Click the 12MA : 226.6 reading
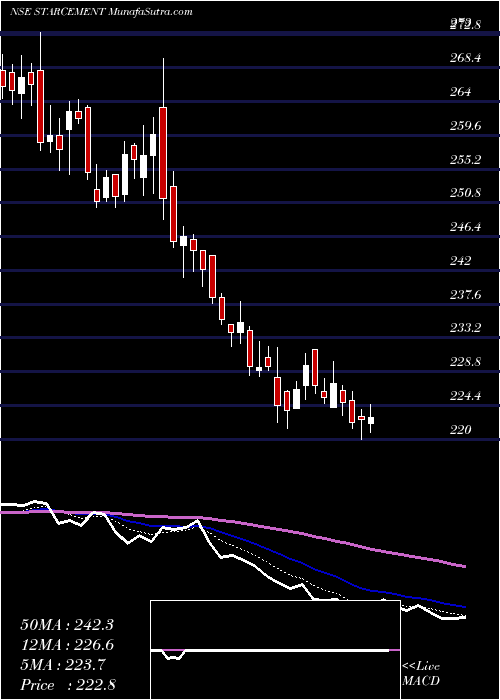Image resolution: width=500 pixels, height=700 pixels. coord(67,645)
